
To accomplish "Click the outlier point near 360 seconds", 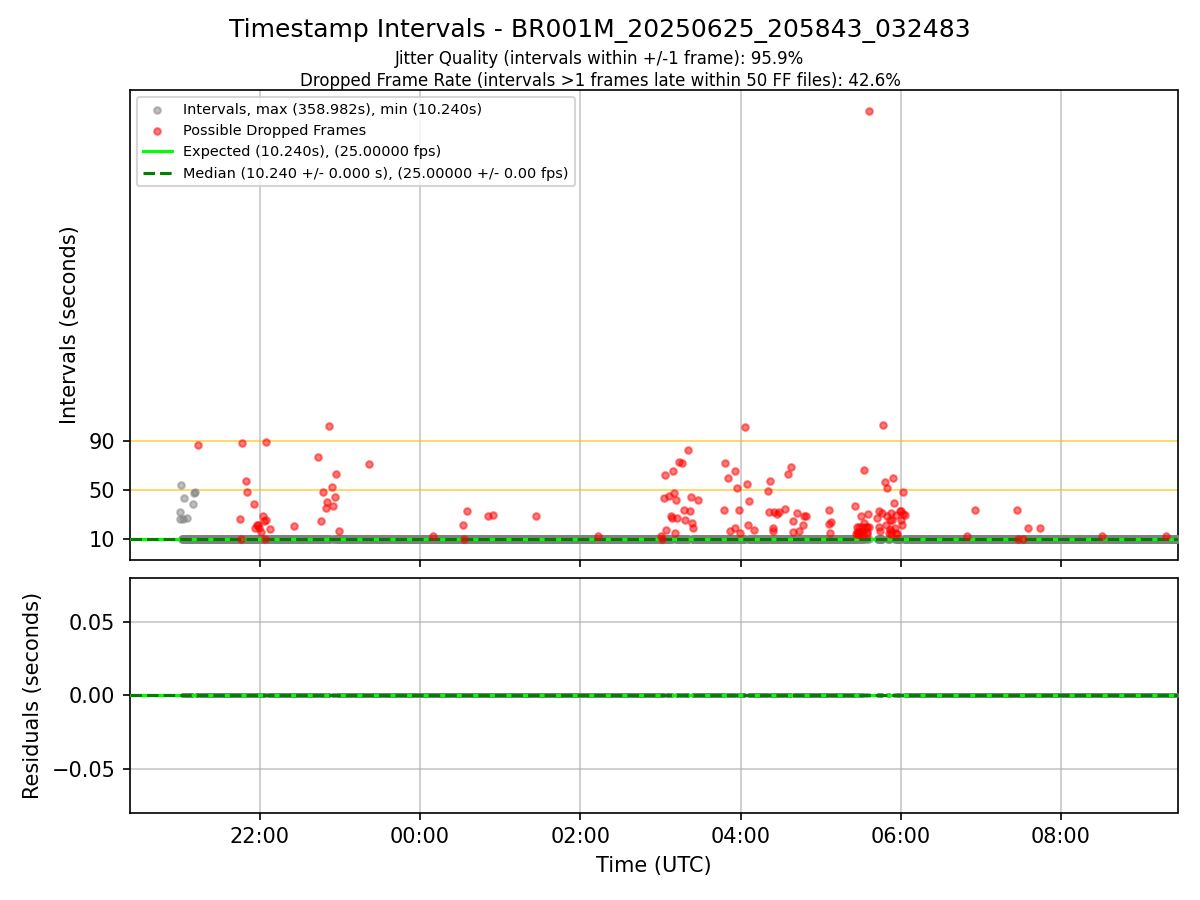I will pos(869,111).
